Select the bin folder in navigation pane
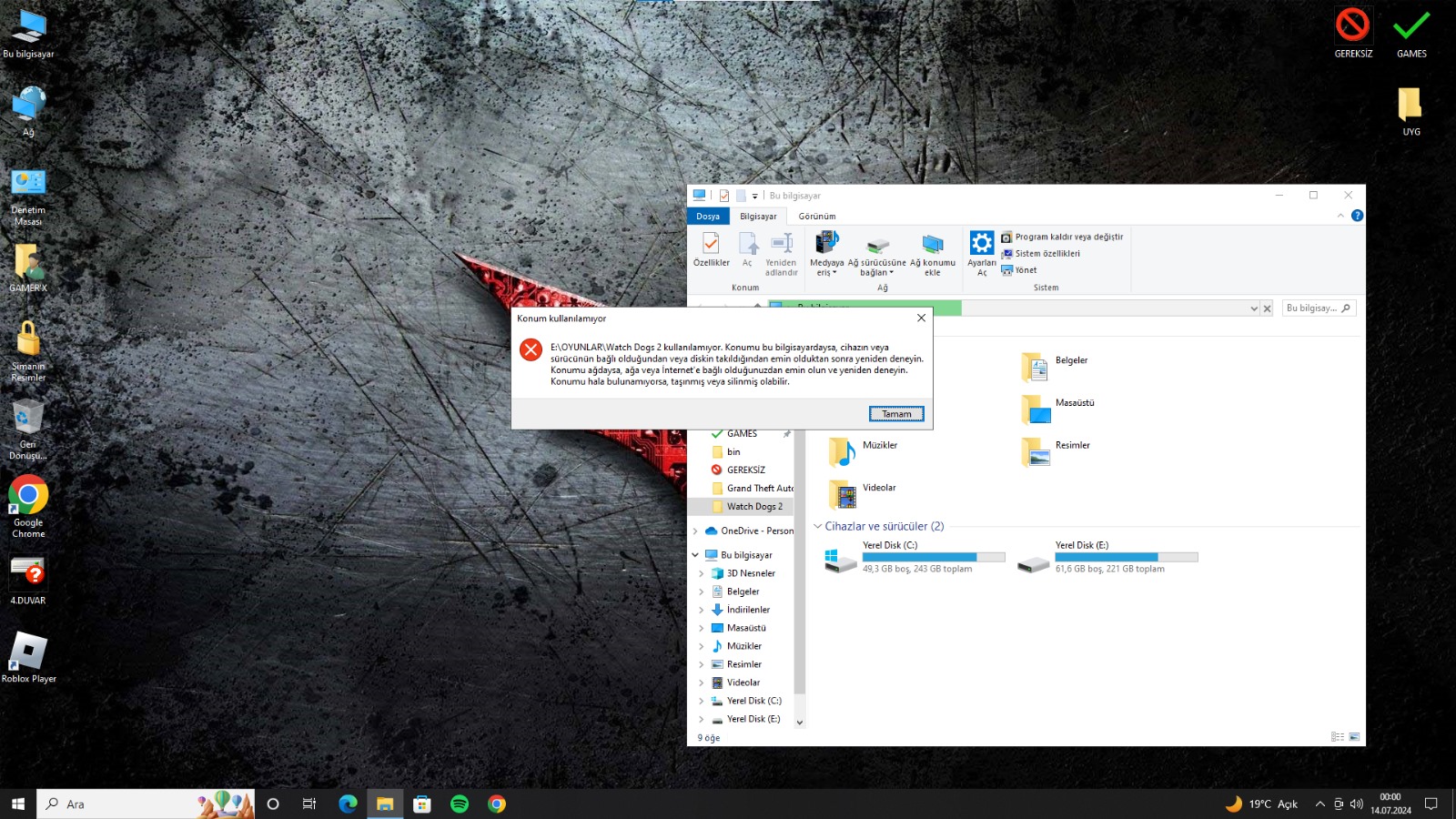The image size is (1456, 819). 733,452
